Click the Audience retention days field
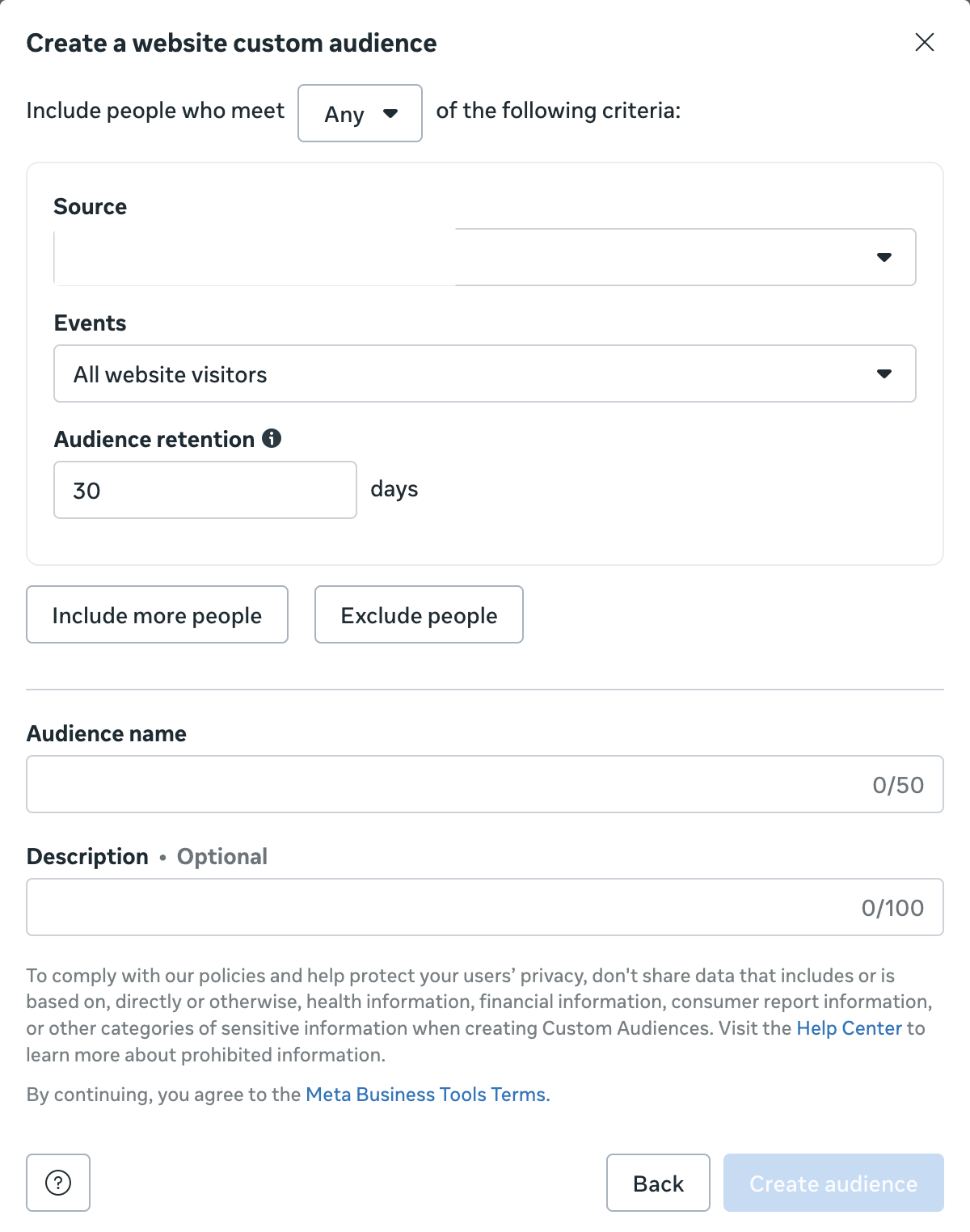Viewport: 970px width, 1232px height. coord(205,490)
